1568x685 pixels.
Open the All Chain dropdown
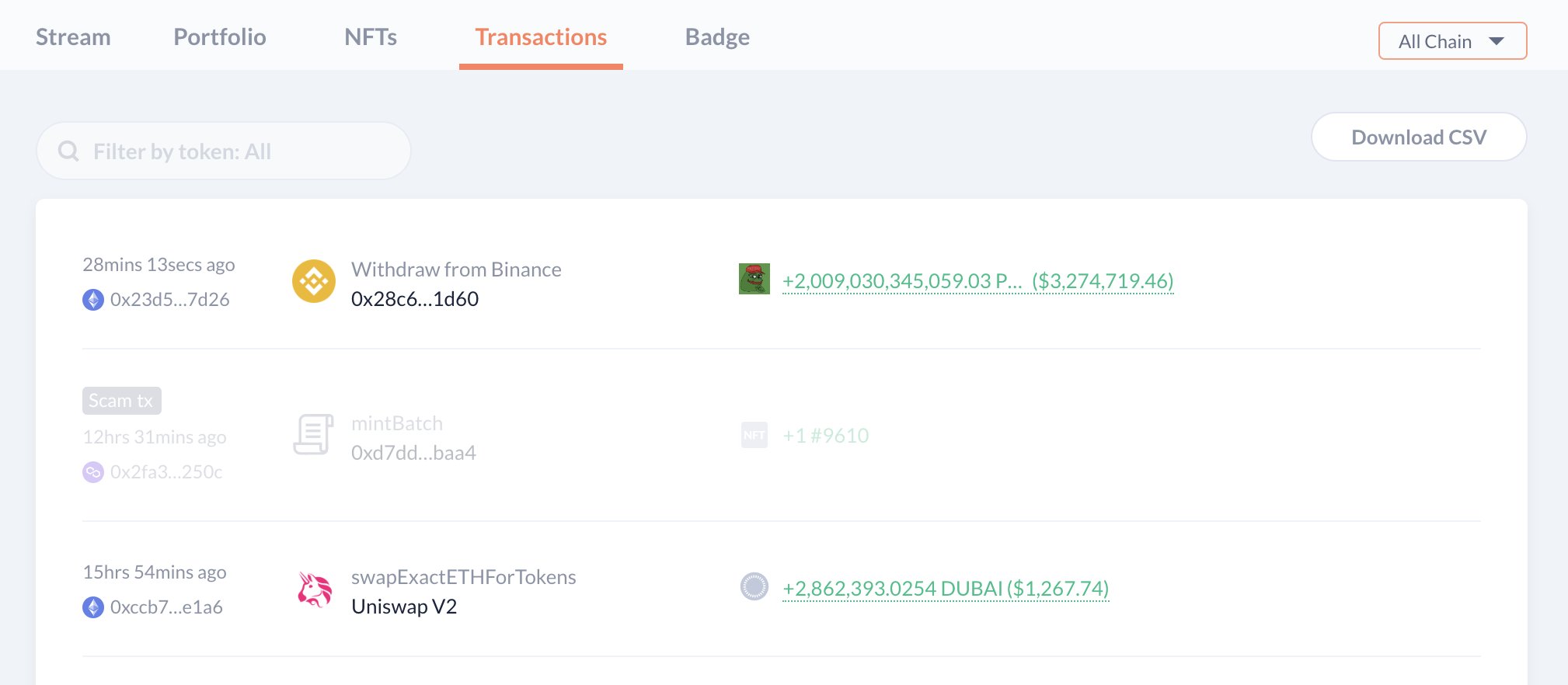pos(1451,41)
